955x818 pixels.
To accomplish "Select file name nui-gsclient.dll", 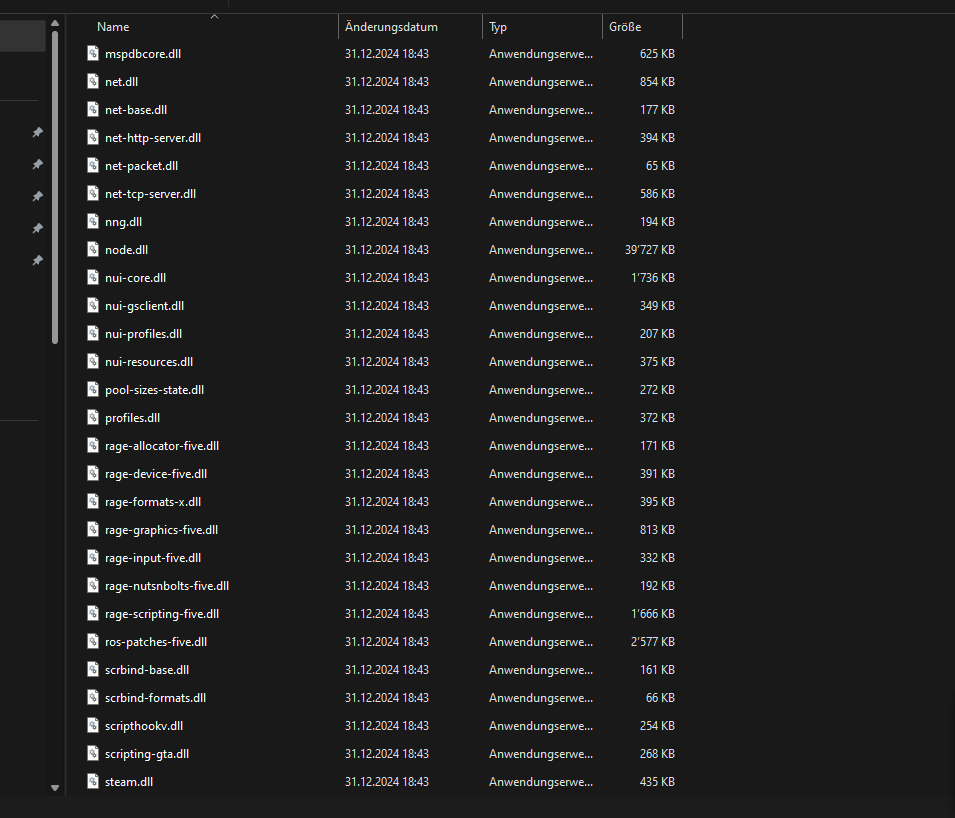I will click(x=144, y=306).
